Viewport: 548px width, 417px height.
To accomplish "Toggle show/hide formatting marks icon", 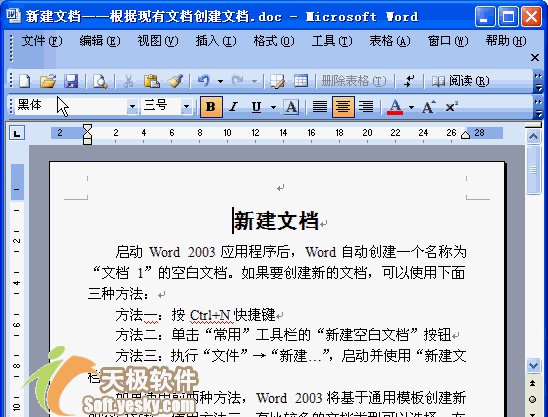I will point(409,81).
